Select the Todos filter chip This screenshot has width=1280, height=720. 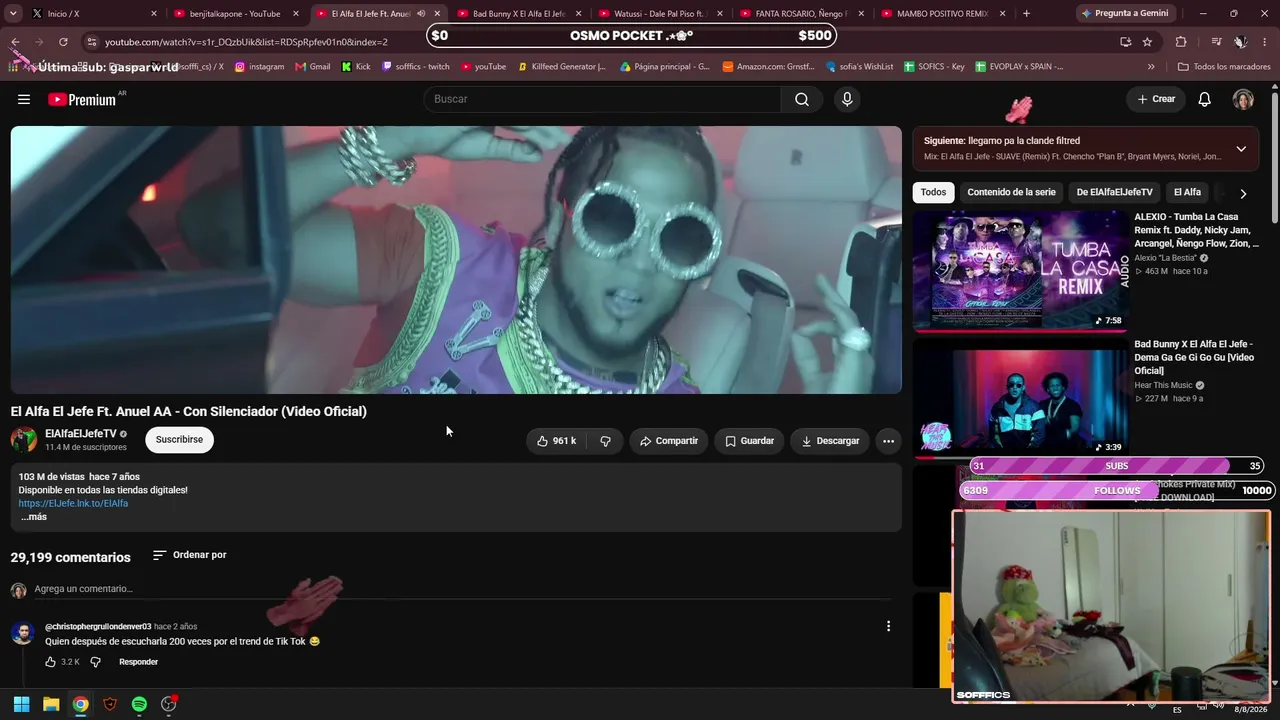point(933,192)
